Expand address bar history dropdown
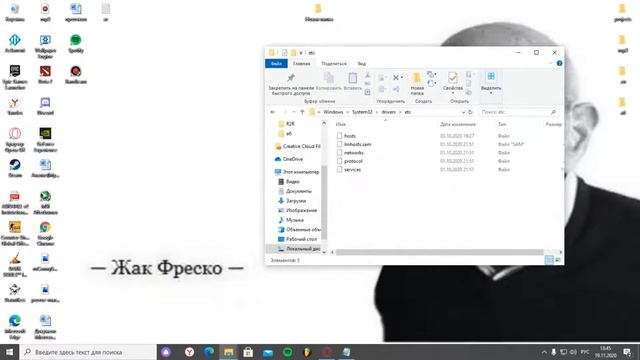640x360 pixels. 463,112
